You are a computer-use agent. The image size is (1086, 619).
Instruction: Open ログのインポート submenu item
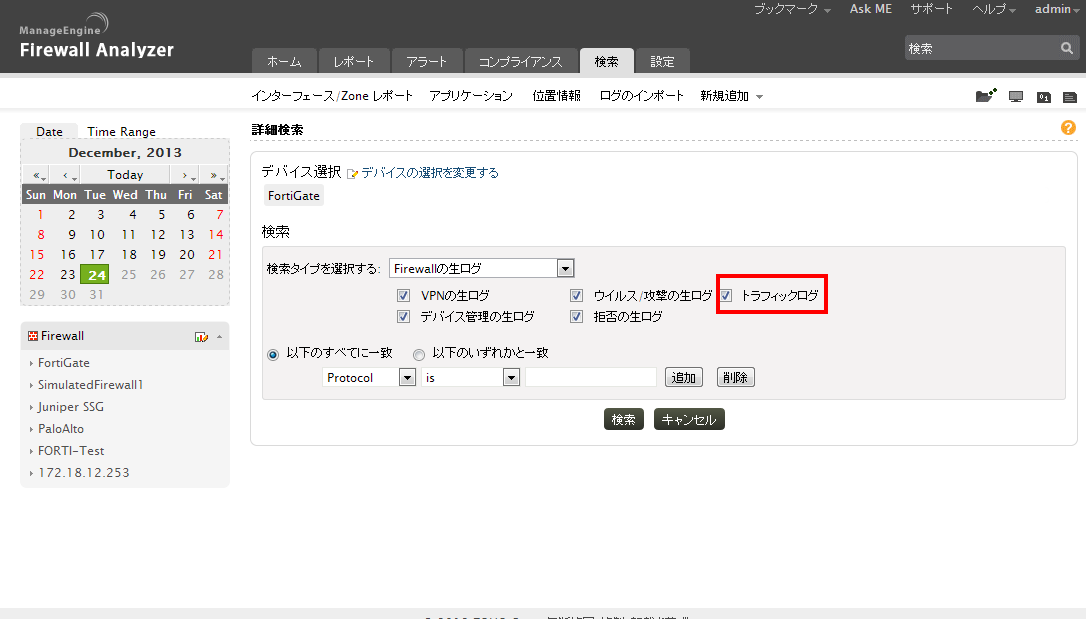point(641,96)
